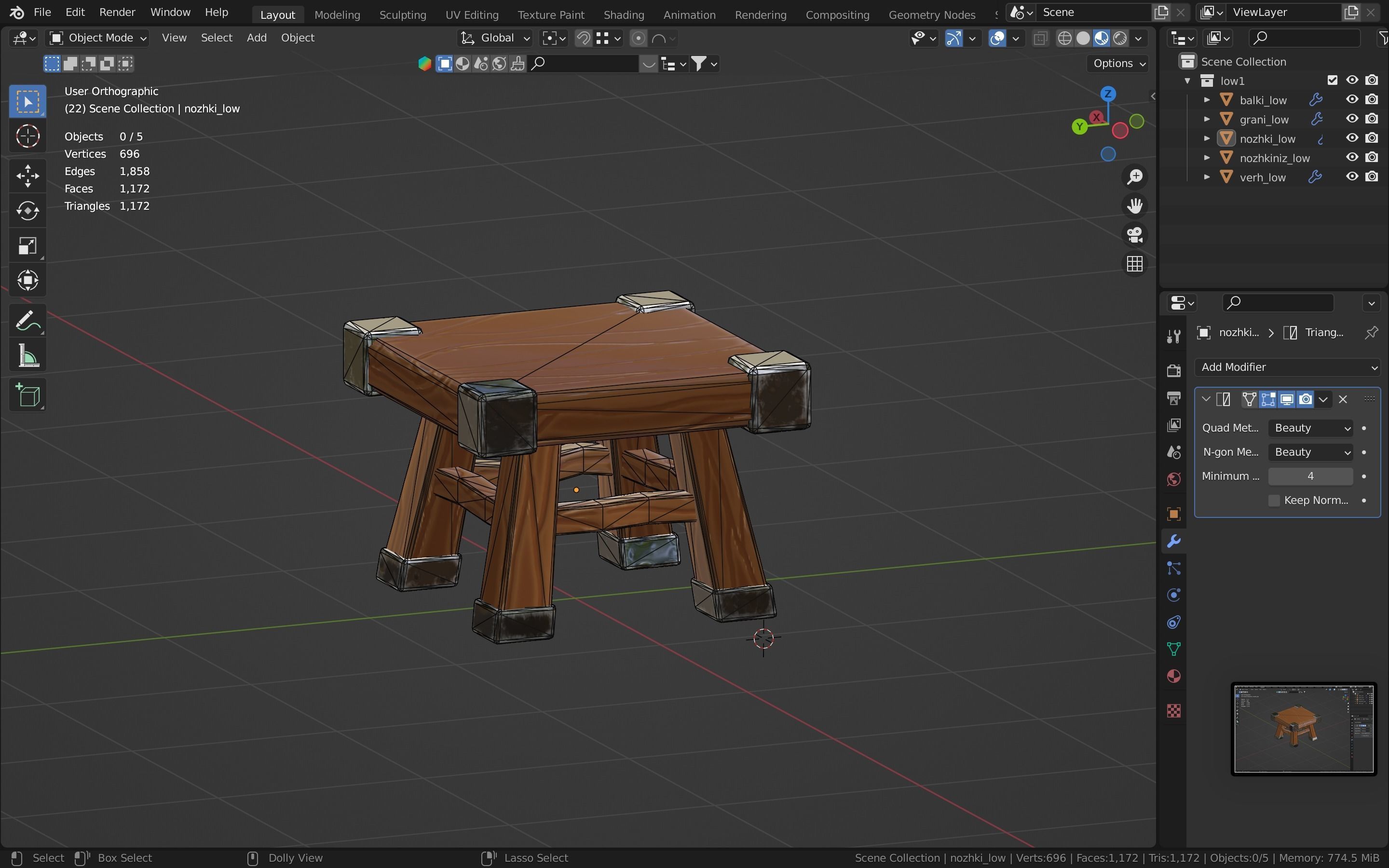
Task: Open the Object Mode dropdown
Action: tap(97, 38)
